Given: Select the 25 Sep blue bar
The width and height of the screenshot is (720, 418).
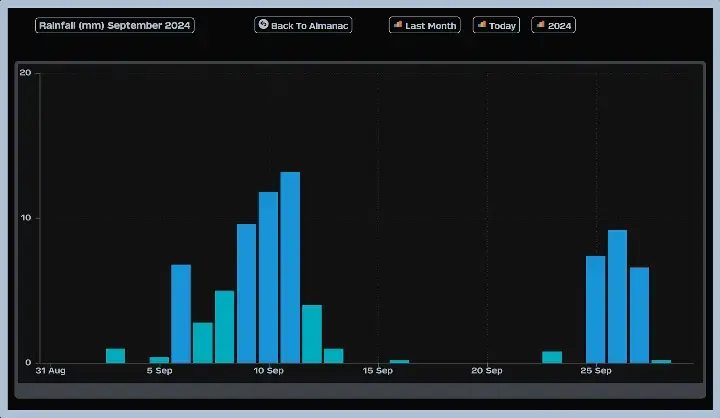Looking at the screenshot, I should [595, 309].
